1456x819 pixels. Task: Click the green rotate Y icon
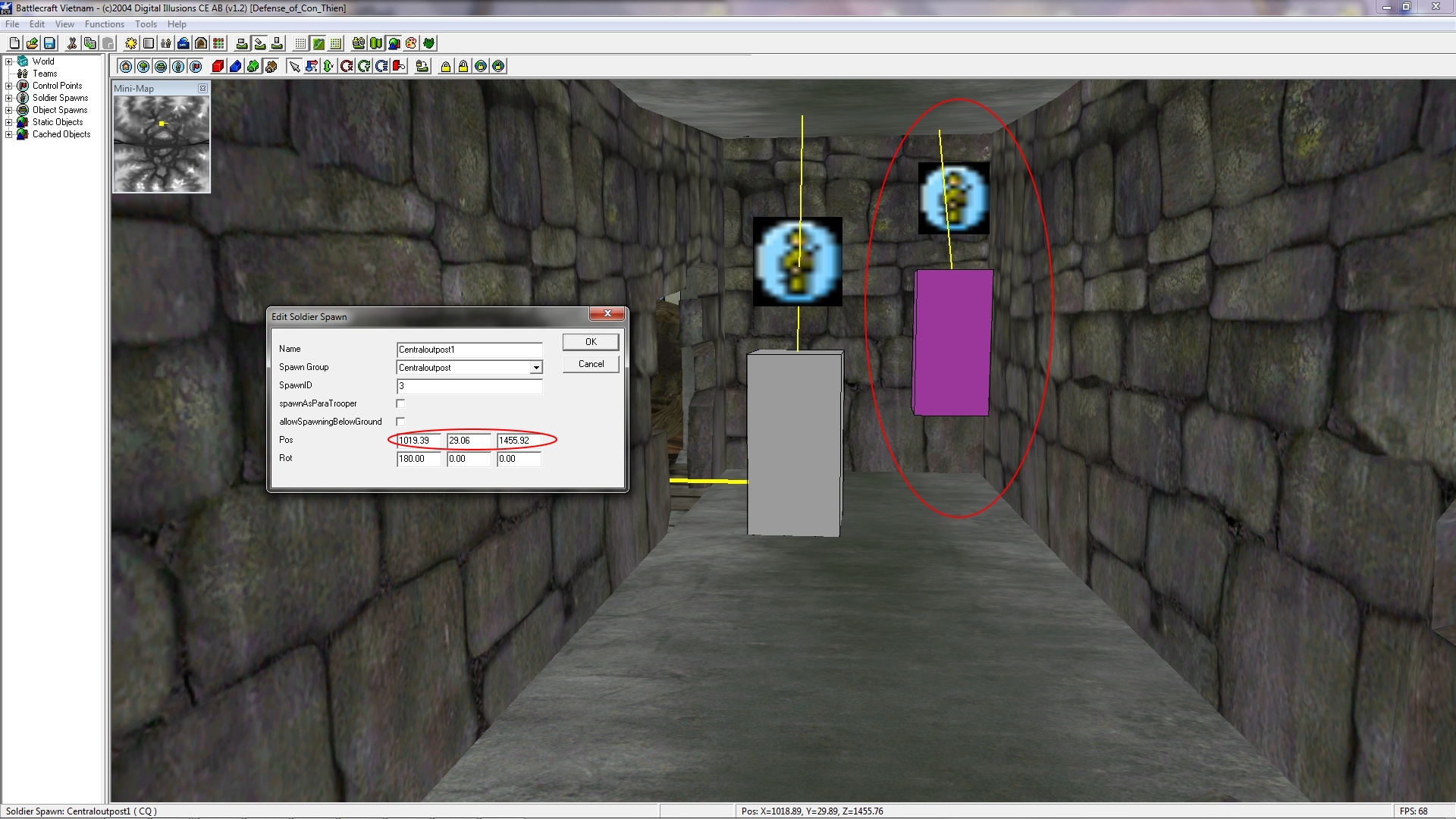tap(364, 67)
